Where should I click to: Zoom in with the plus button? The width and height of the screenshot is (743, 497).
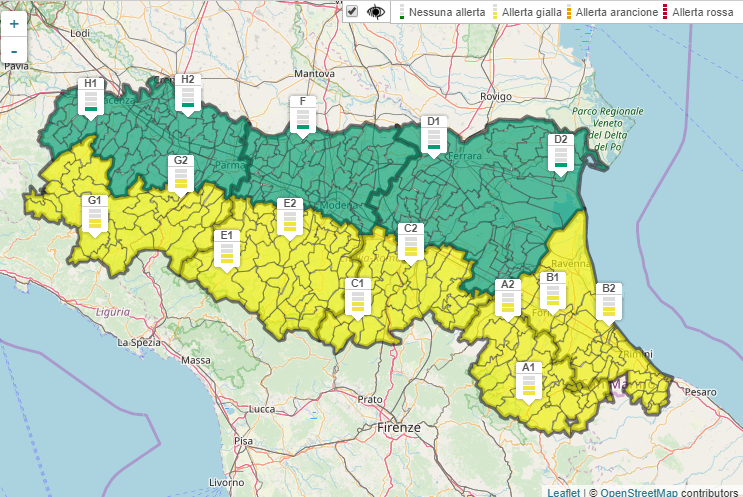coord(14,24)
